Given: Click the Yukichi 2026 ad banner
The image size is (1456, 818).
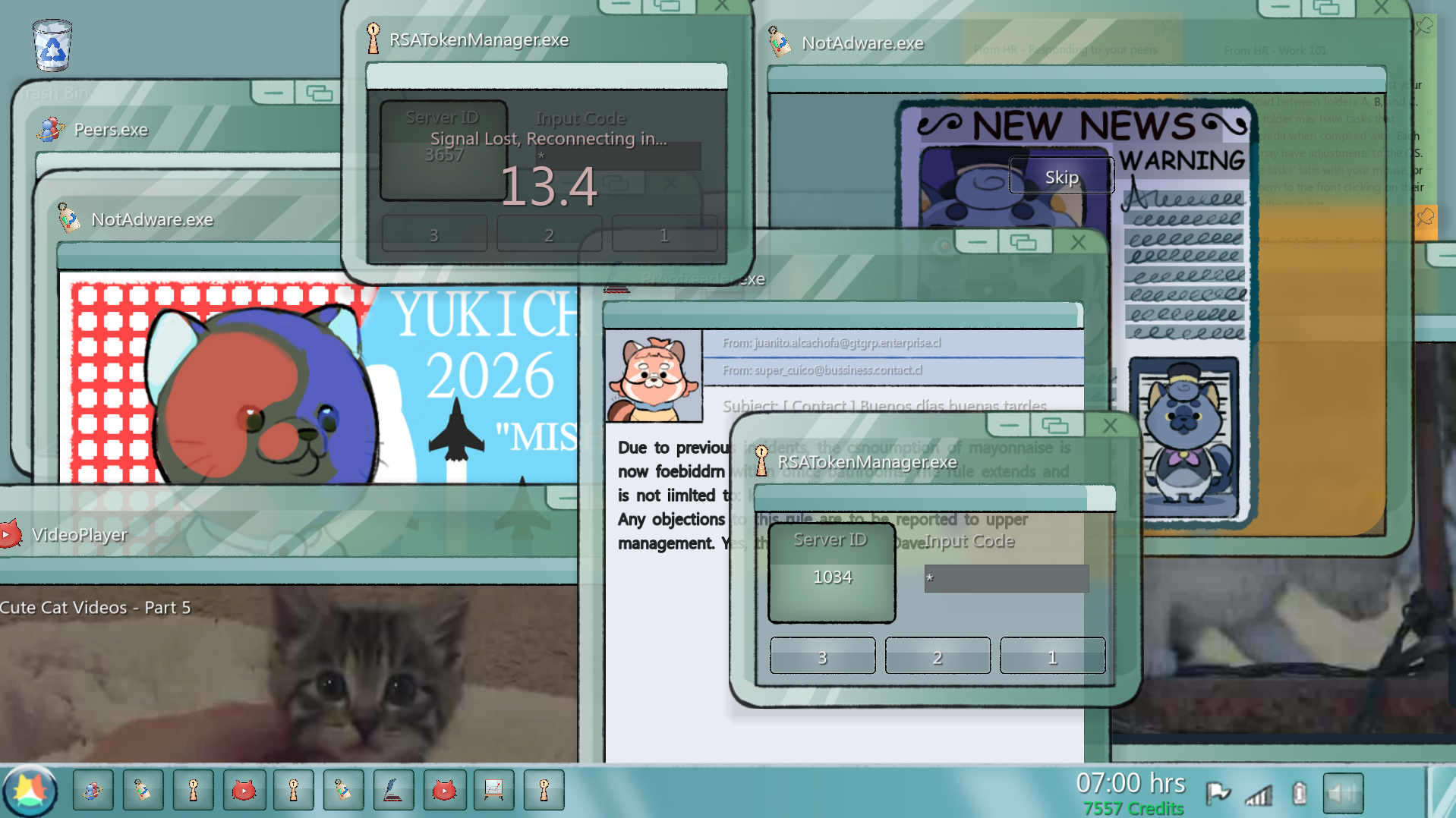Looking at the screenshot, I should 318,377.
